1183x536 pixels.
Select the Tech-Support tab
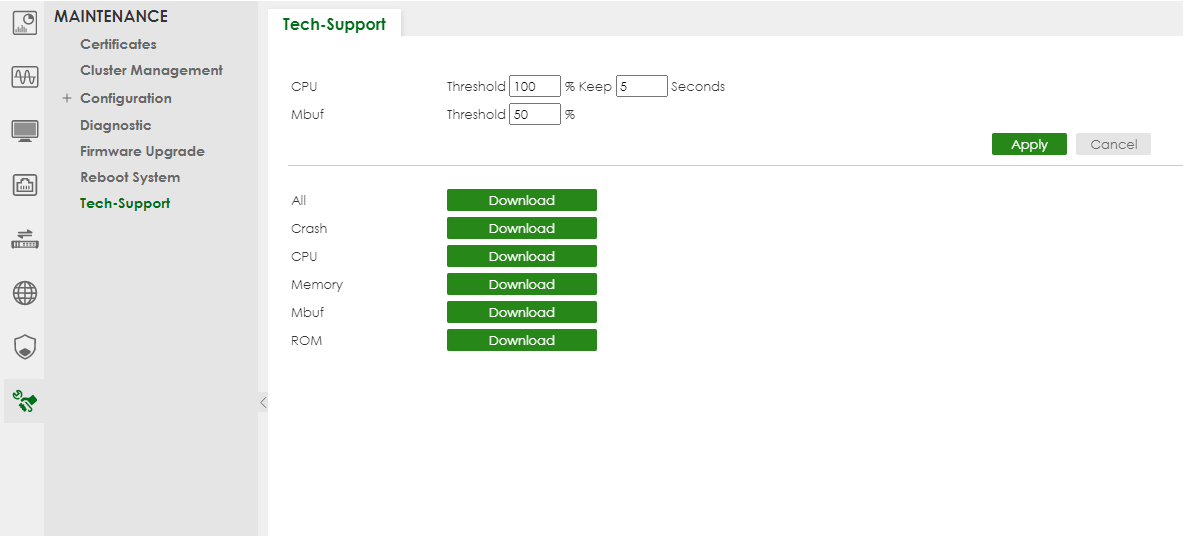pyautogui.click(x=334, y=24)
